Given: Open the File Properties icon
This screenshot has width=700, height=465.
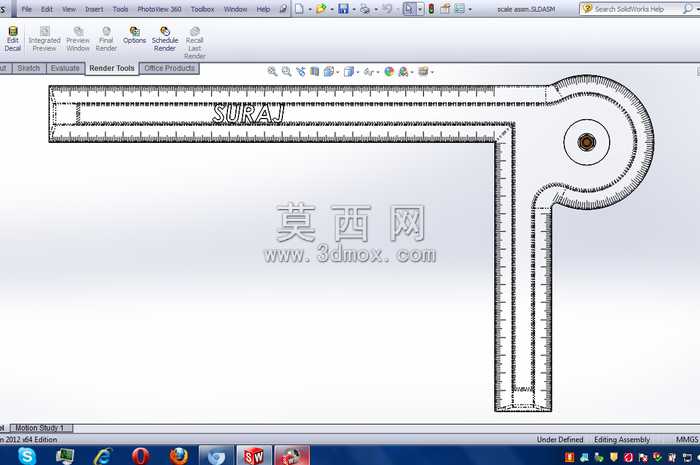Looking at the screenshot, I should pos(445,8).
